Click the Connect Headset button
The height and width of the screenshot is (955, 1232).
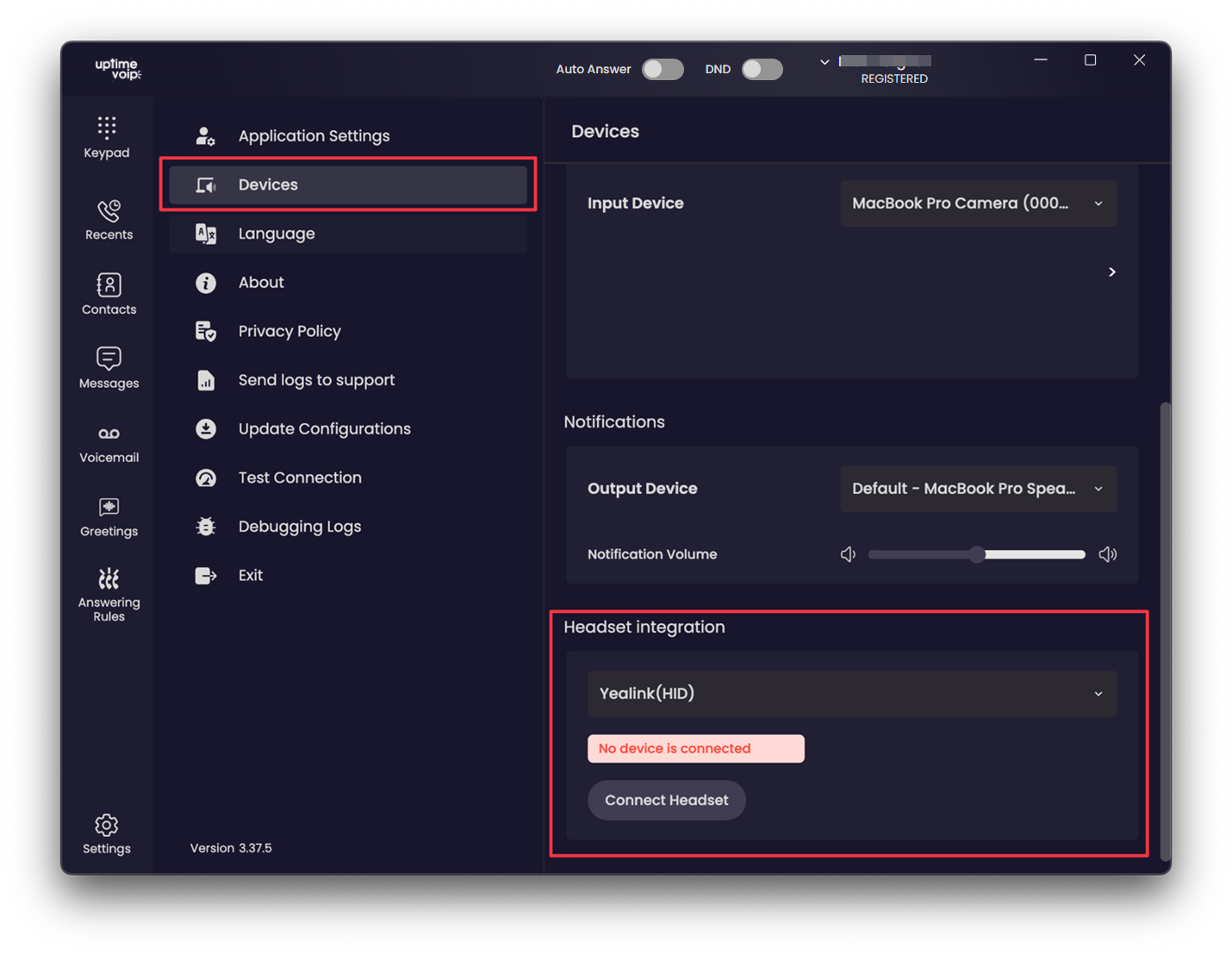coord(666,800)
